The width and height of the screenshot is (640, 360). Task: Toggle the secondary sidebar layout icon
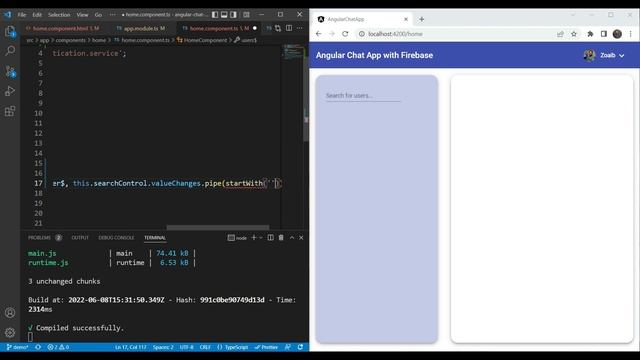click(x=233, y=15)
